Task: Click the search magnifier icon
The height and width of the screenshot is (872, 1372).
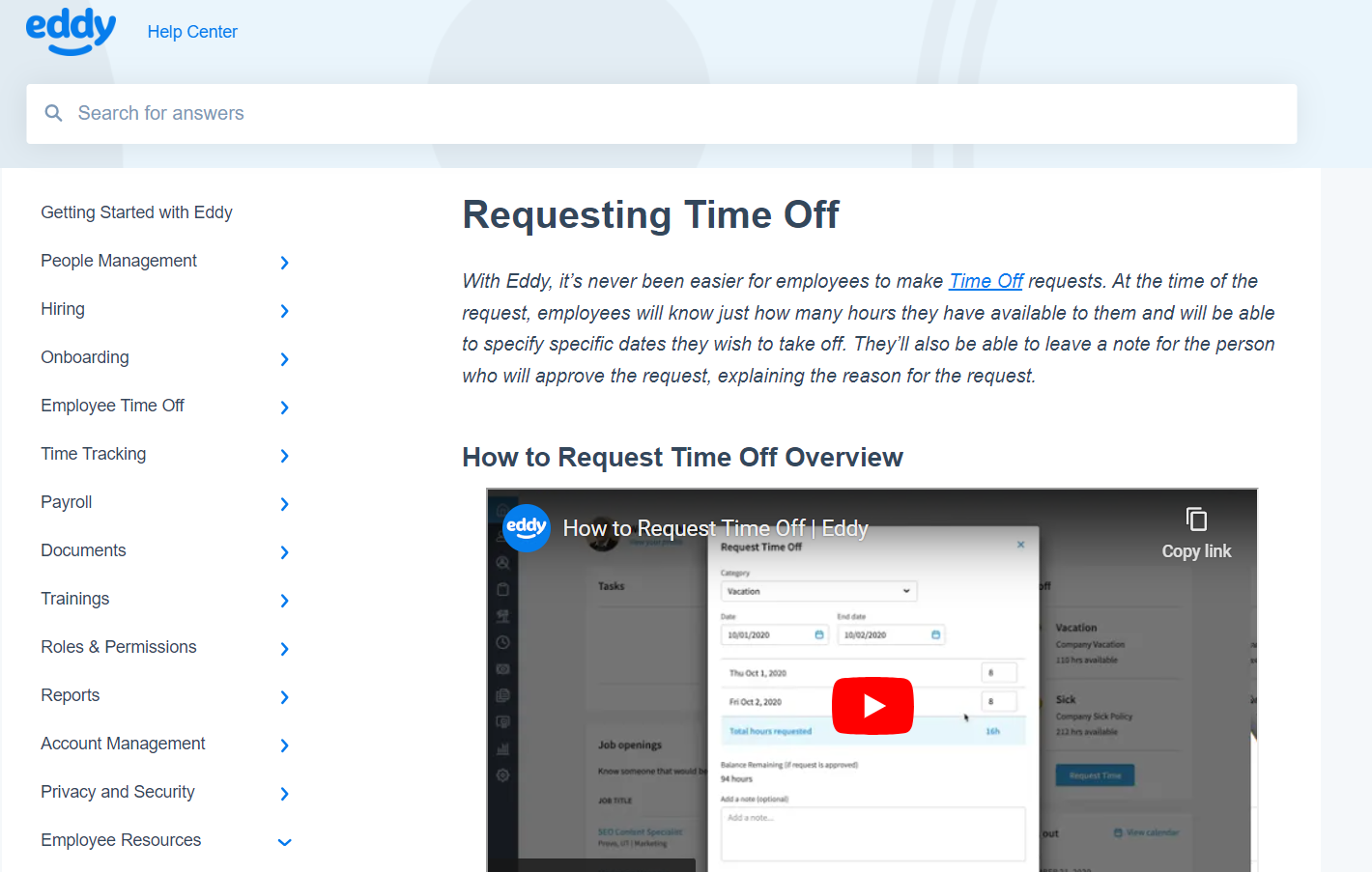Action: [x=54, y=113]
